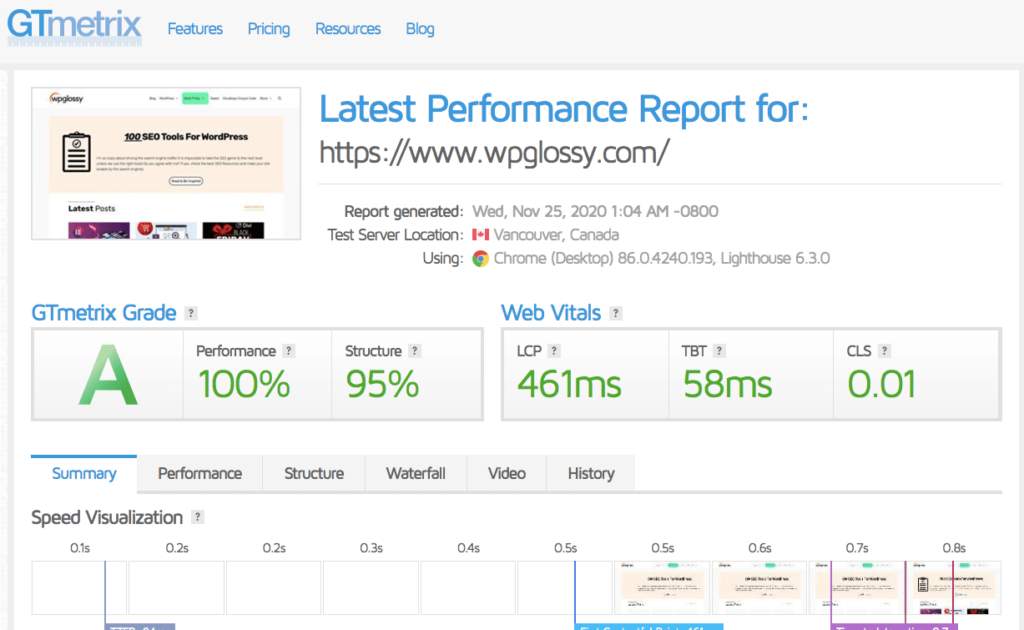Open the History tab
The width and height of the screenshot is (1024, 630).
(x=590, y=473)
